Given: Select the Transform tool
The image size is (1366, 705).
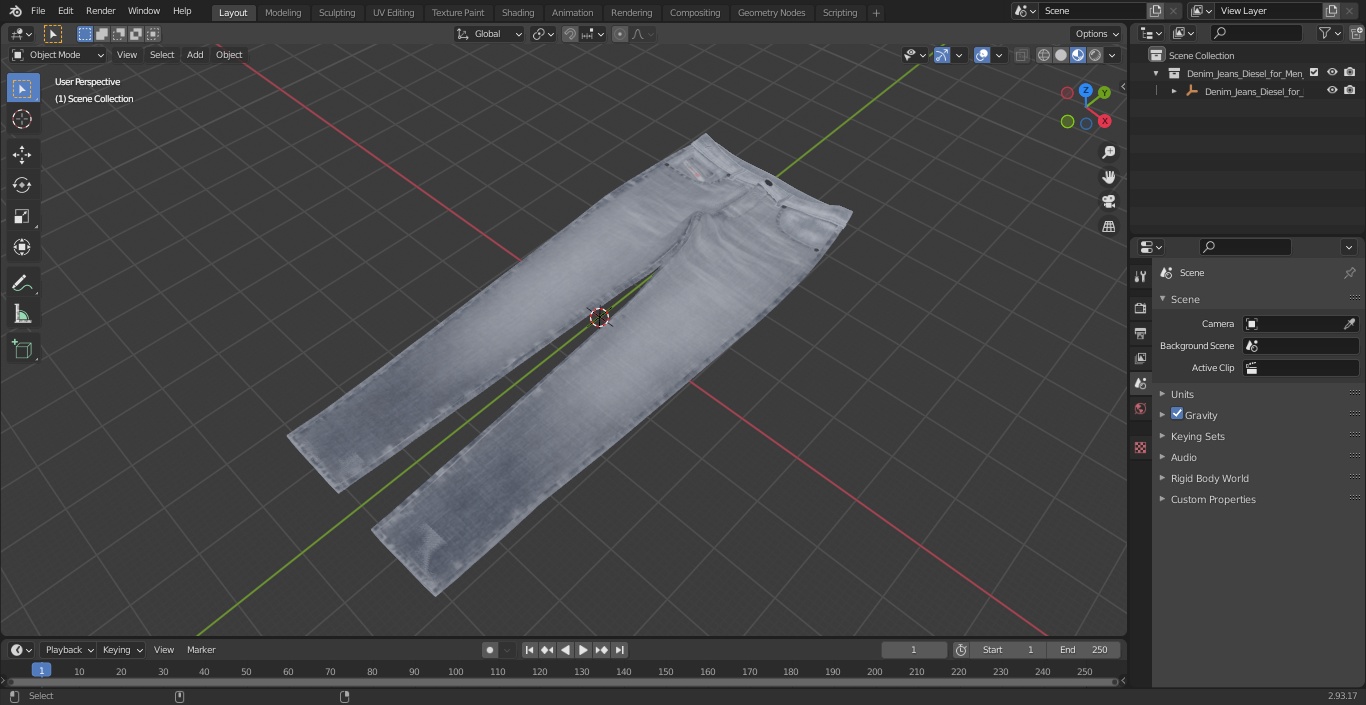Looking at the screenshot, I should click(22, 247).
